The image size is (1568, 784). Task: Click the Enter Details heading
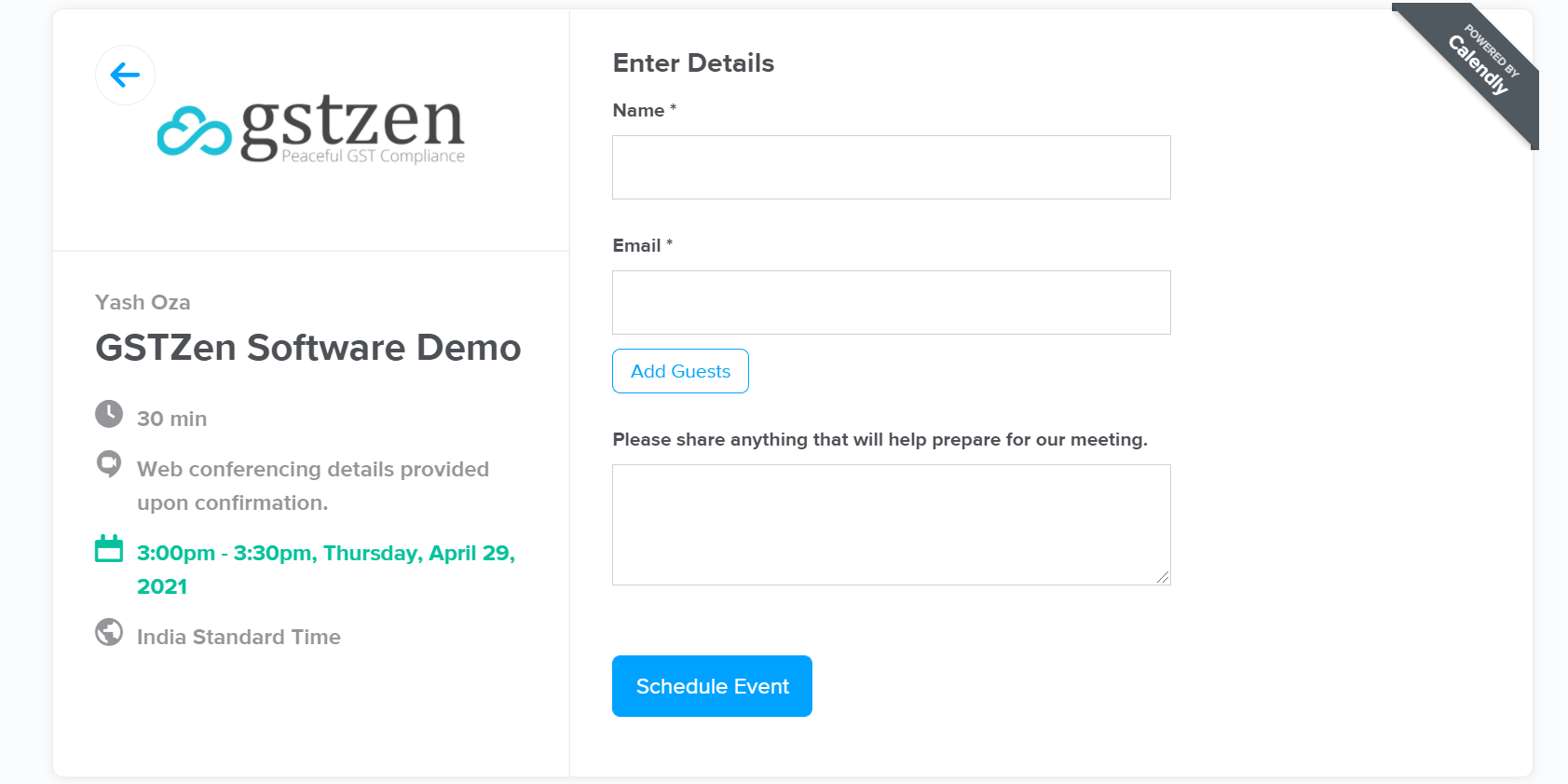(693, 62)
